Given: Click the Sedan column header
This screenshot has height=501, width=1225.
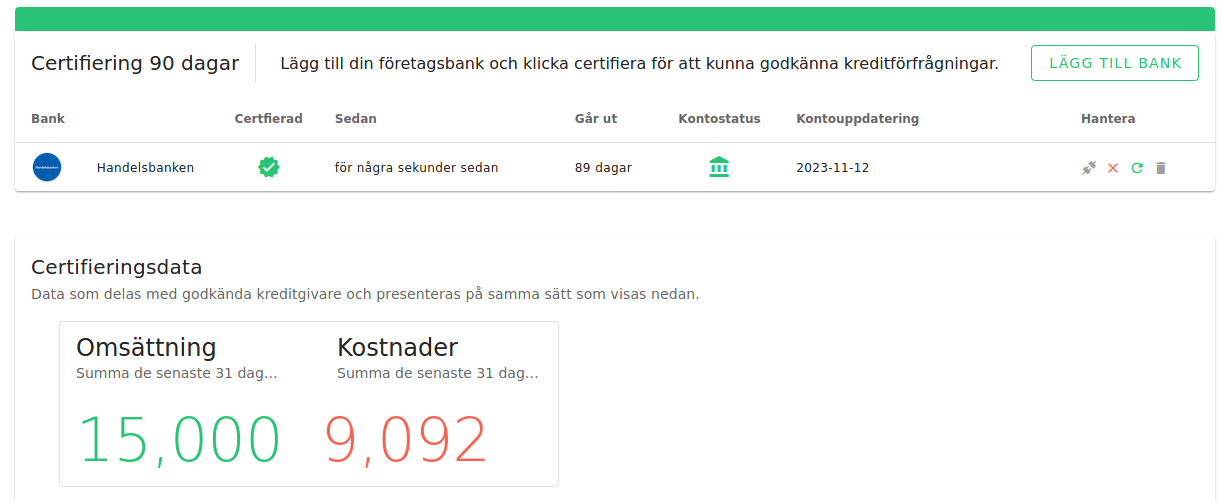Looking at the screenshot, I should tap(356, 119).
